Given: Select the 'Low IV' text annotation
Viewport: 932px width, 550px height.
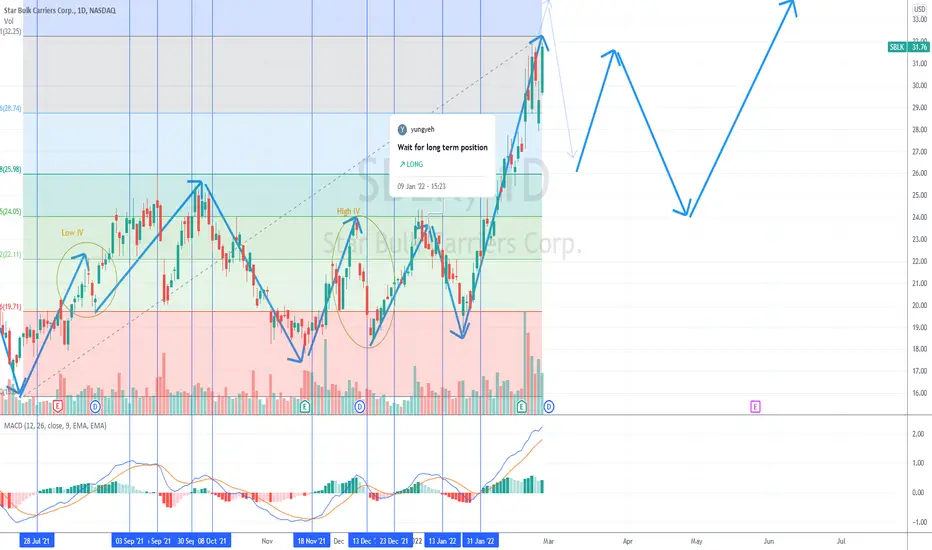Looking at the screenshot, I should point(73,232).
